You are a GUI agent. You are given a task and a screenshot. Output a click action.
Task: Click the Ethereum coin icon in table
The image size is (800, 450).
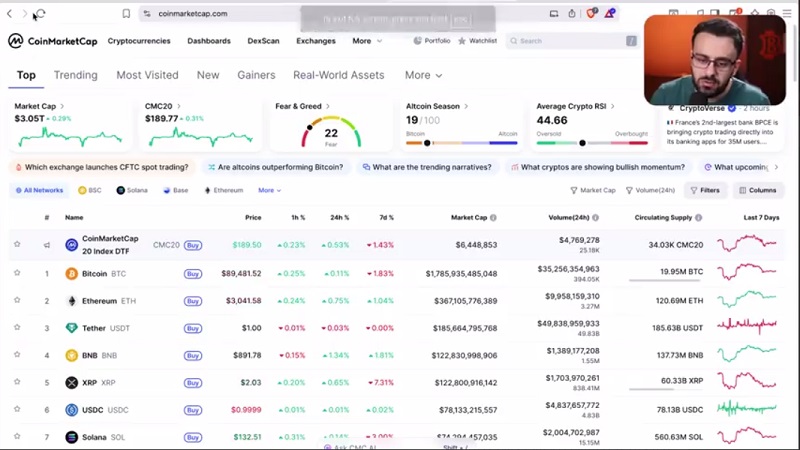[72, 300]
